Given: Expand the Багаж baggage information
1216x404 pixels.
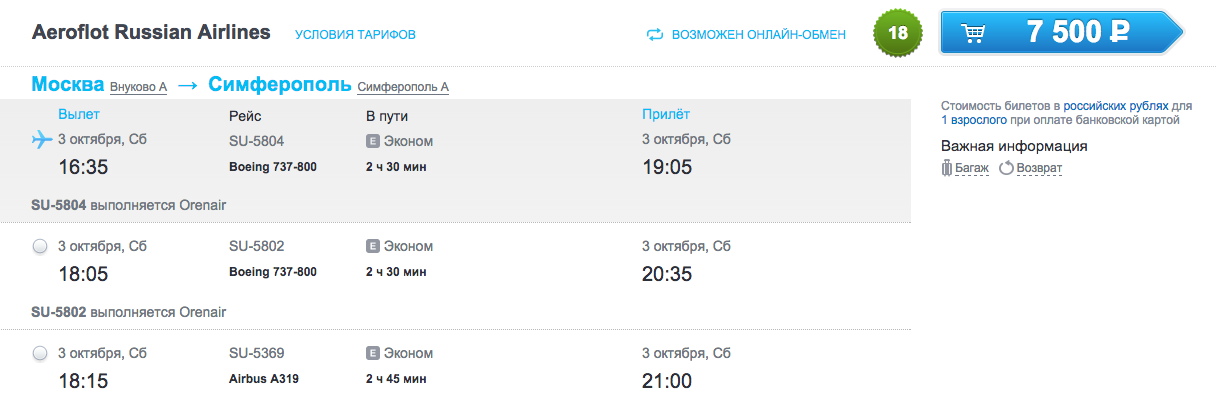Looking at the screenshot, I should tap(971, 168).
